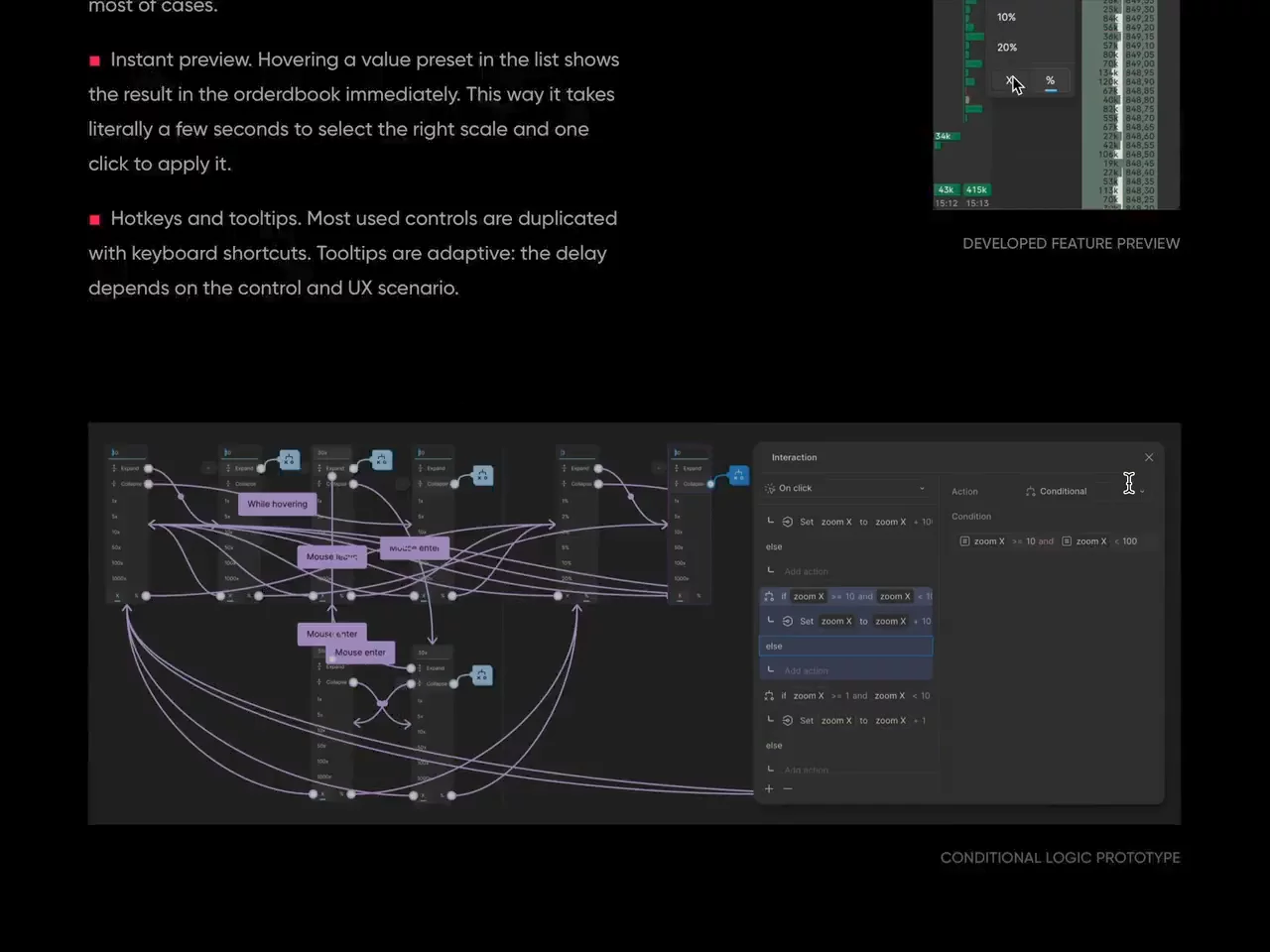
Task: Select the 20% preset in the preview
Action: (x=1007, y=47)
